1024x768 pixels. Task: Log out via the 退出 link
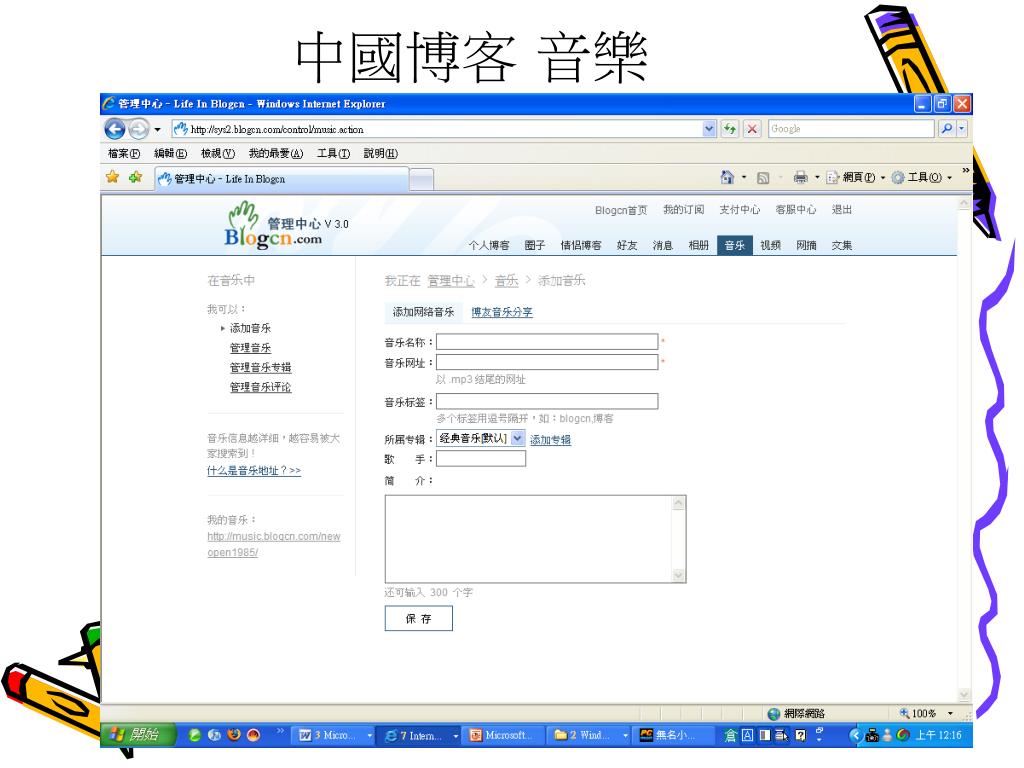[x=842, y=210]
